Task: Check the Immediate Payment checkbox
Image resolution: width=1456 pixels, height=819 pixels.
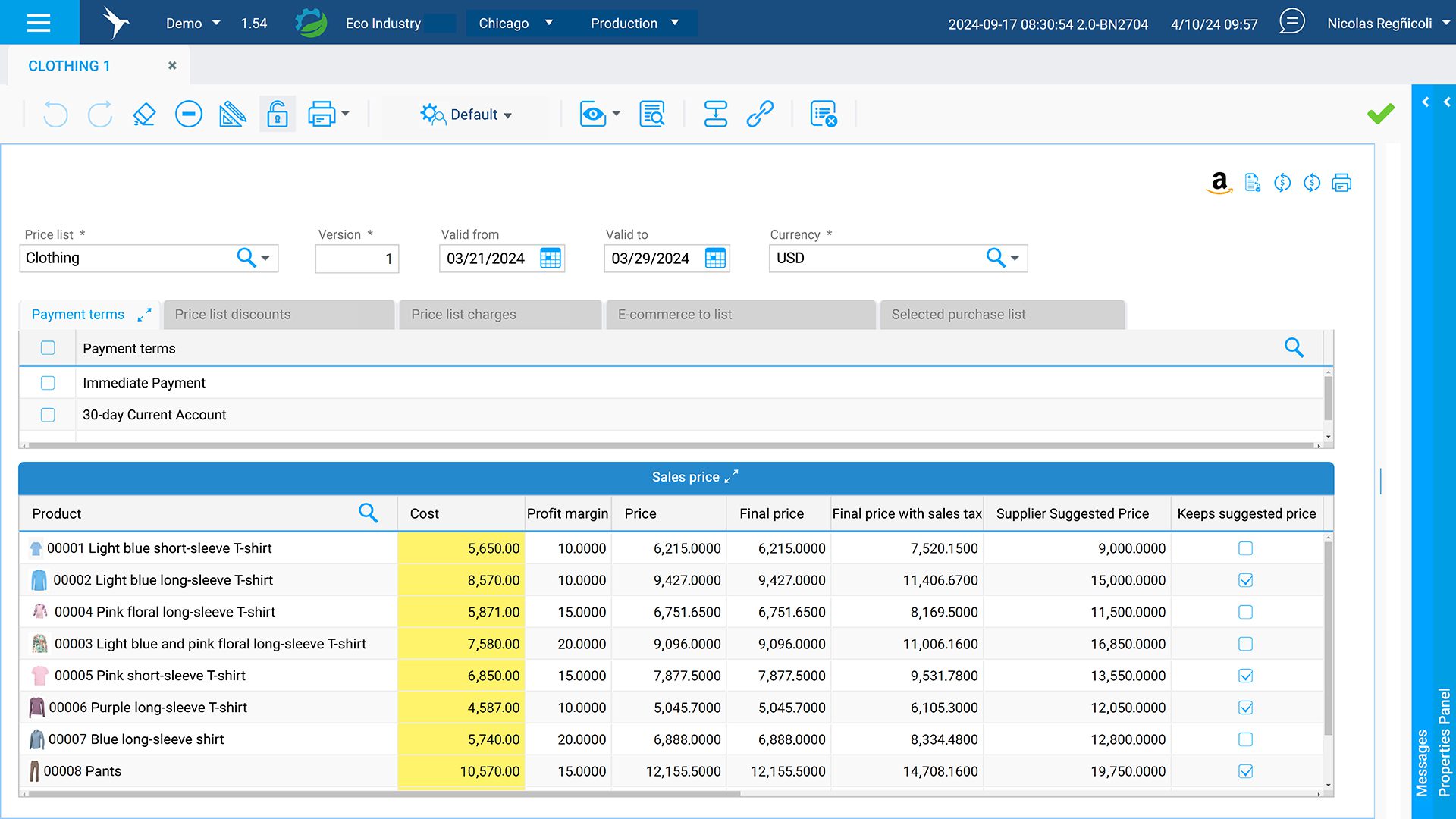Action: pyautogui.click(x=48, y=383)
